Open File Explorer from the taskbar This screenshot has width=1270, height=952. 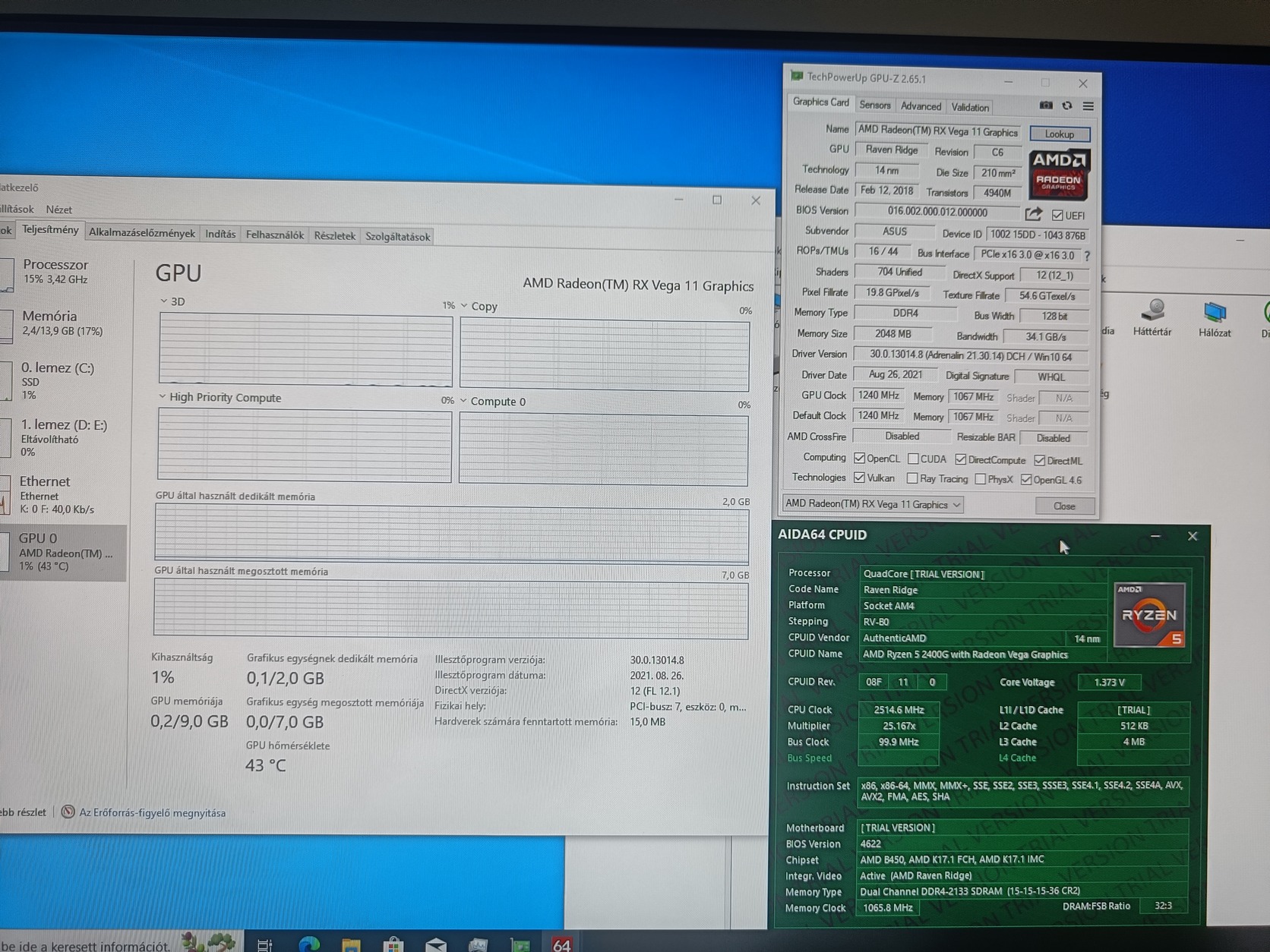[351, 944]
